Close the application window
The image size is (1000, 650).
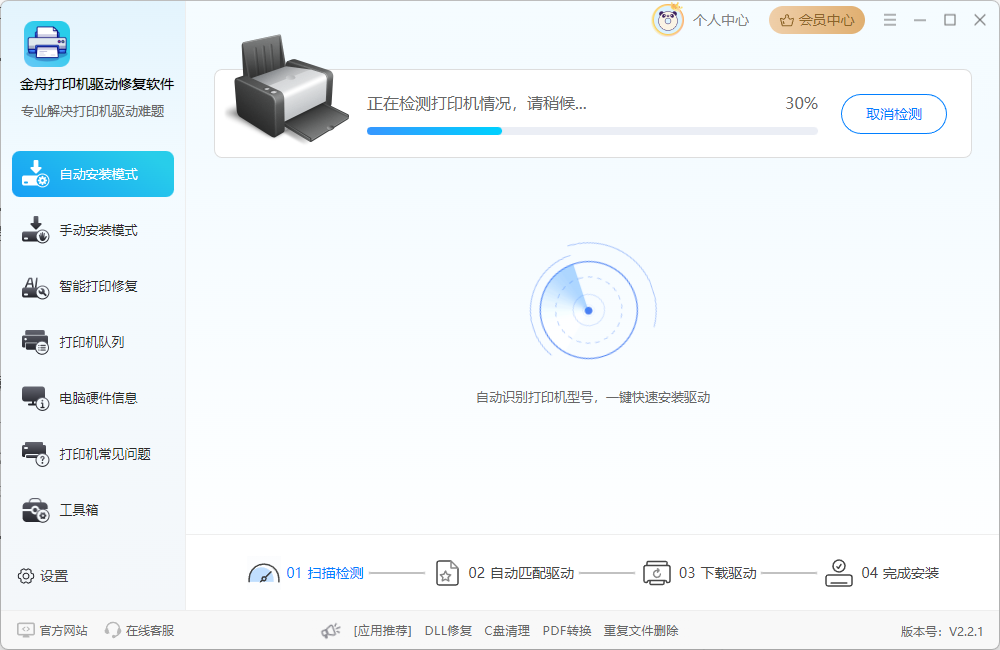click(980, 20)
